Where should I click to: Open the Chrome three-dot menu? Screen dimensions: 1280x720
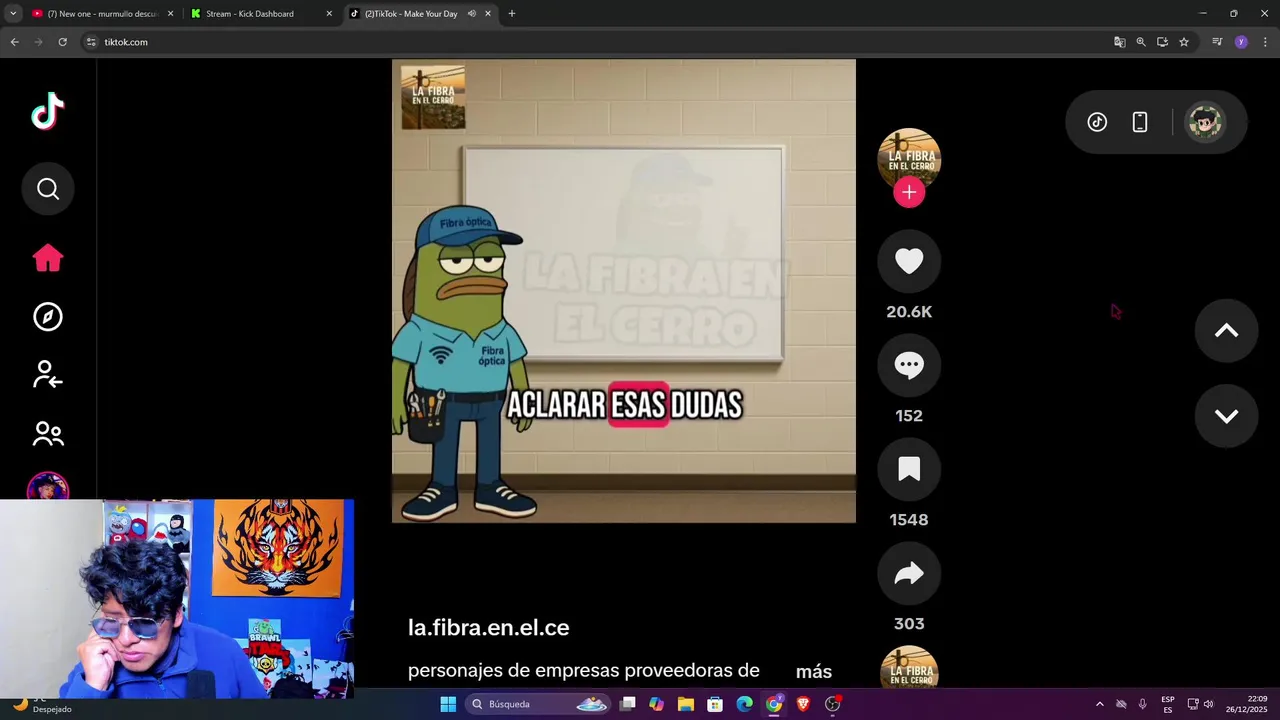[x=1265, y=42]
